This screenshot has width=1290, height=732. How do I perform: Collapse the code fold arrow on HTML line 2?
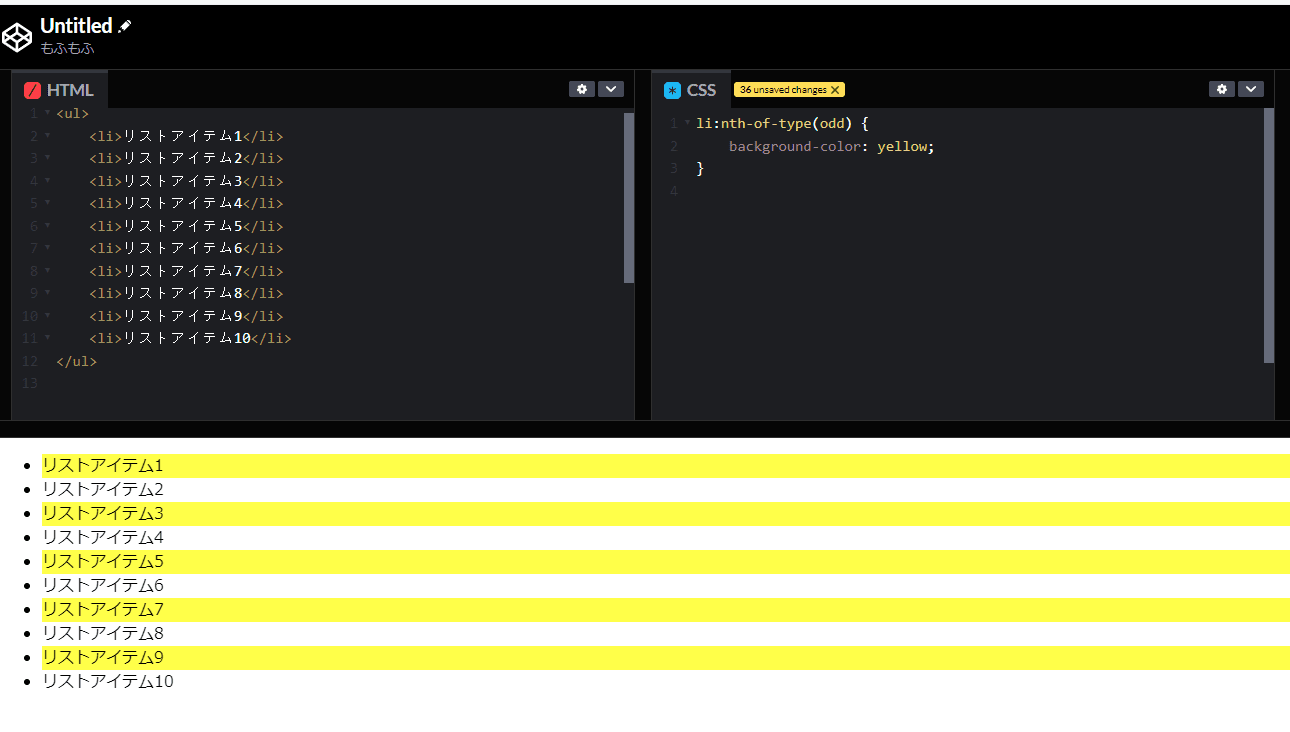pyautogui.click(x=46, y=135)
